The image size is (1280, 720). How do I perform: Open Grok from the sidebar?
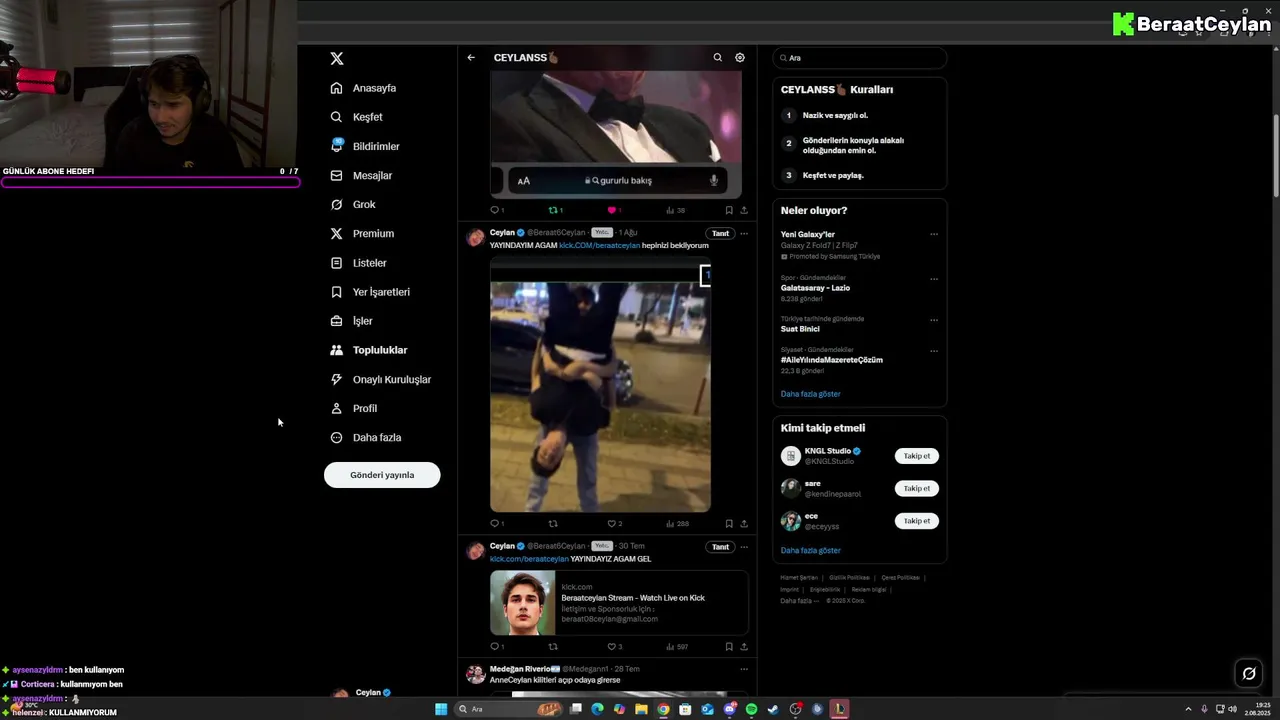353,204
